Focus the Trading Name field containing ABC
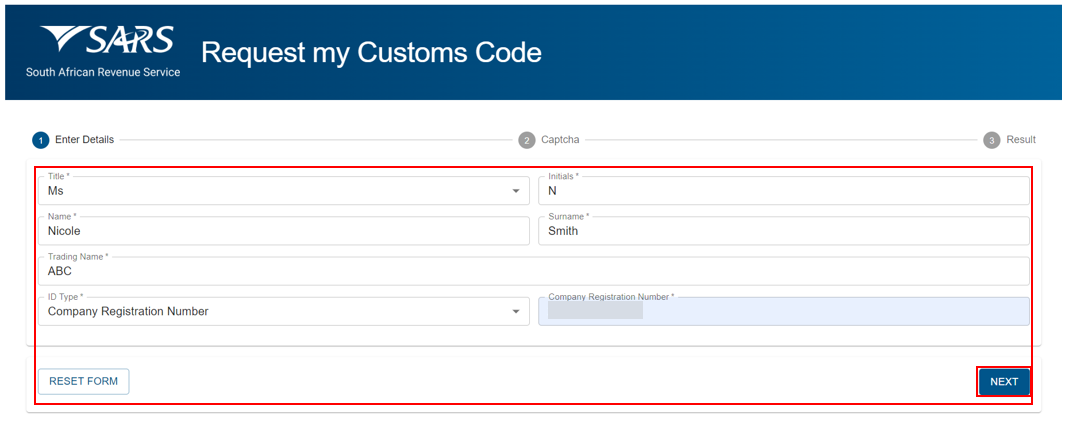This screenshot has width=1066, height=422. (534, 271)
